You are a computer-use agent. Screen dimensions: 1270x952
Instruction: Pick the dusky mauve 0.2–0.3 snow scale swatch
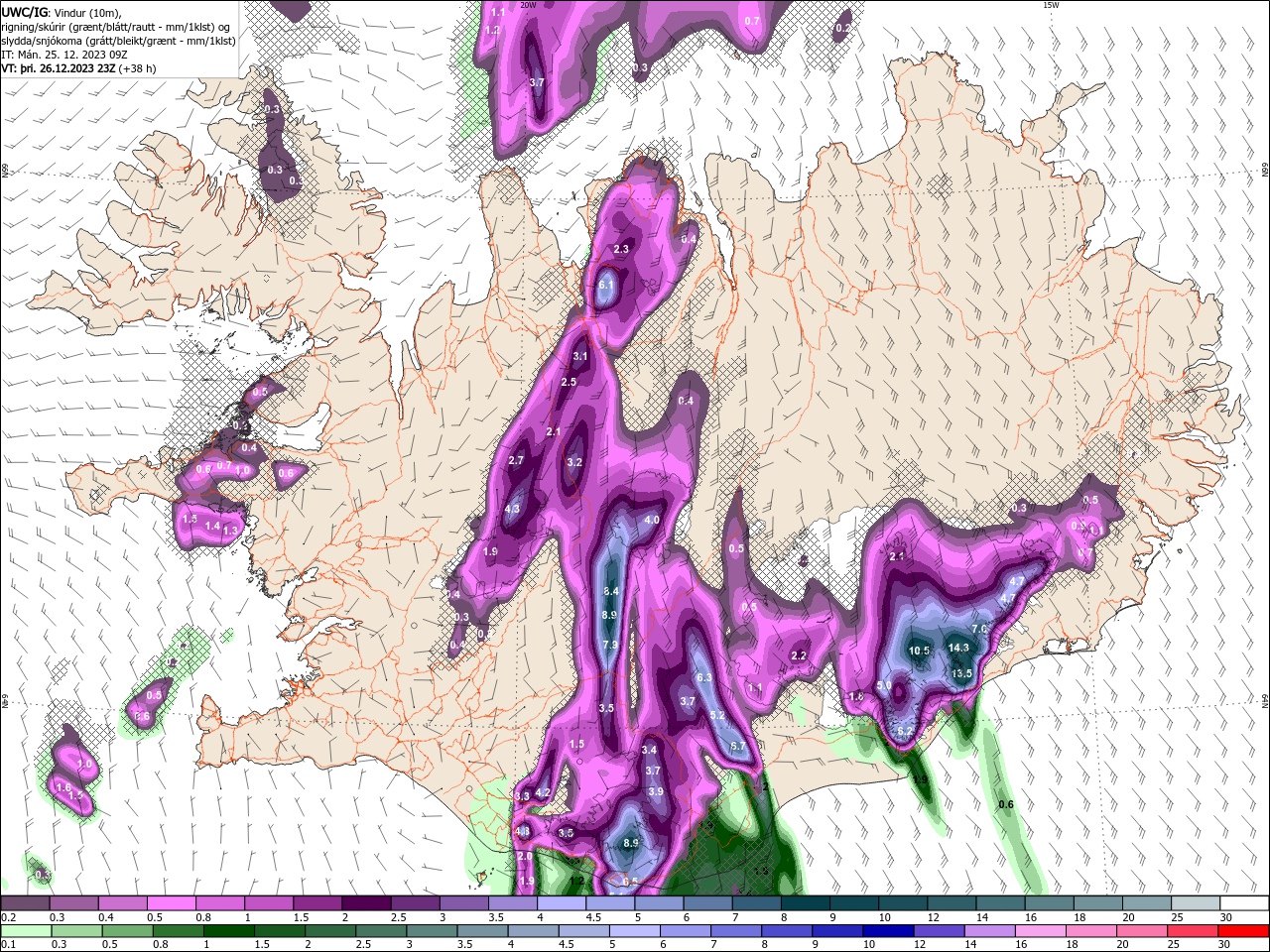click(25, 903)
